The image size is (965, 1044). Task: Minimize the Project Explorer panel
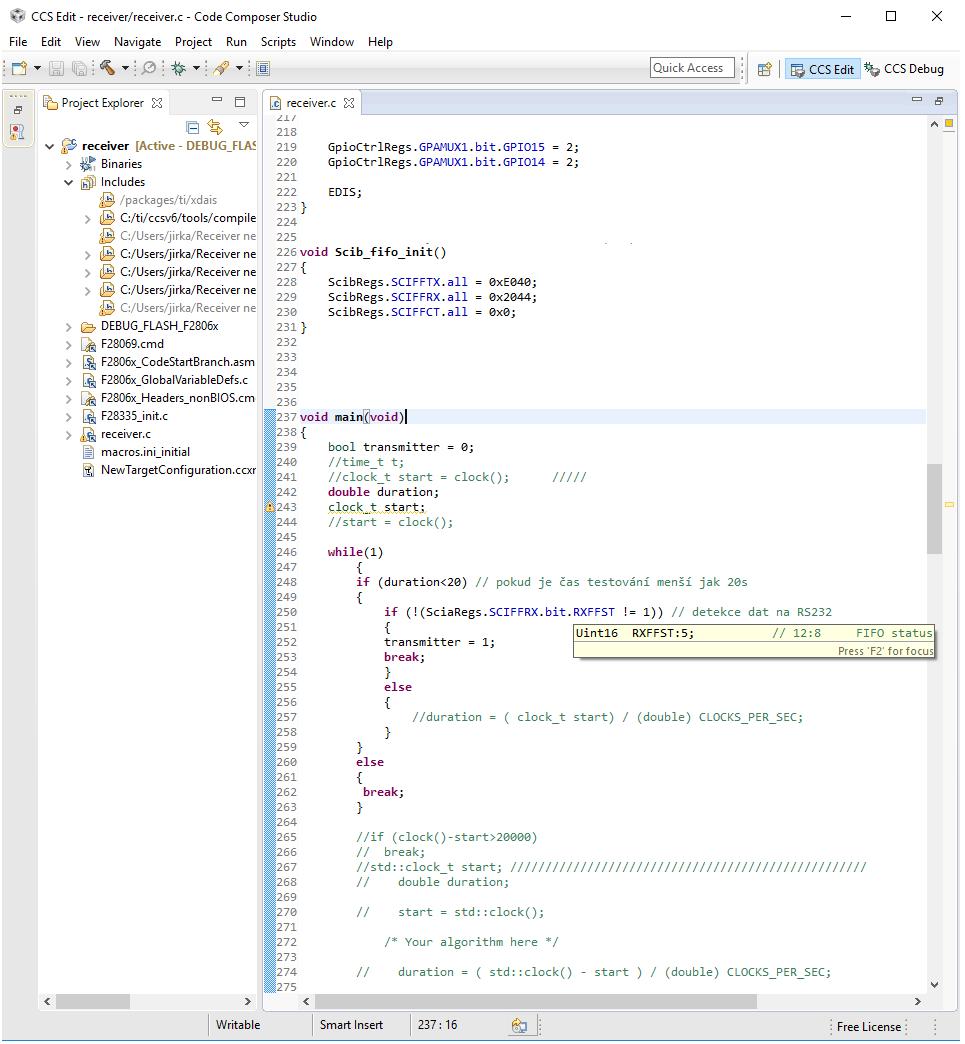tap(216, 100)
